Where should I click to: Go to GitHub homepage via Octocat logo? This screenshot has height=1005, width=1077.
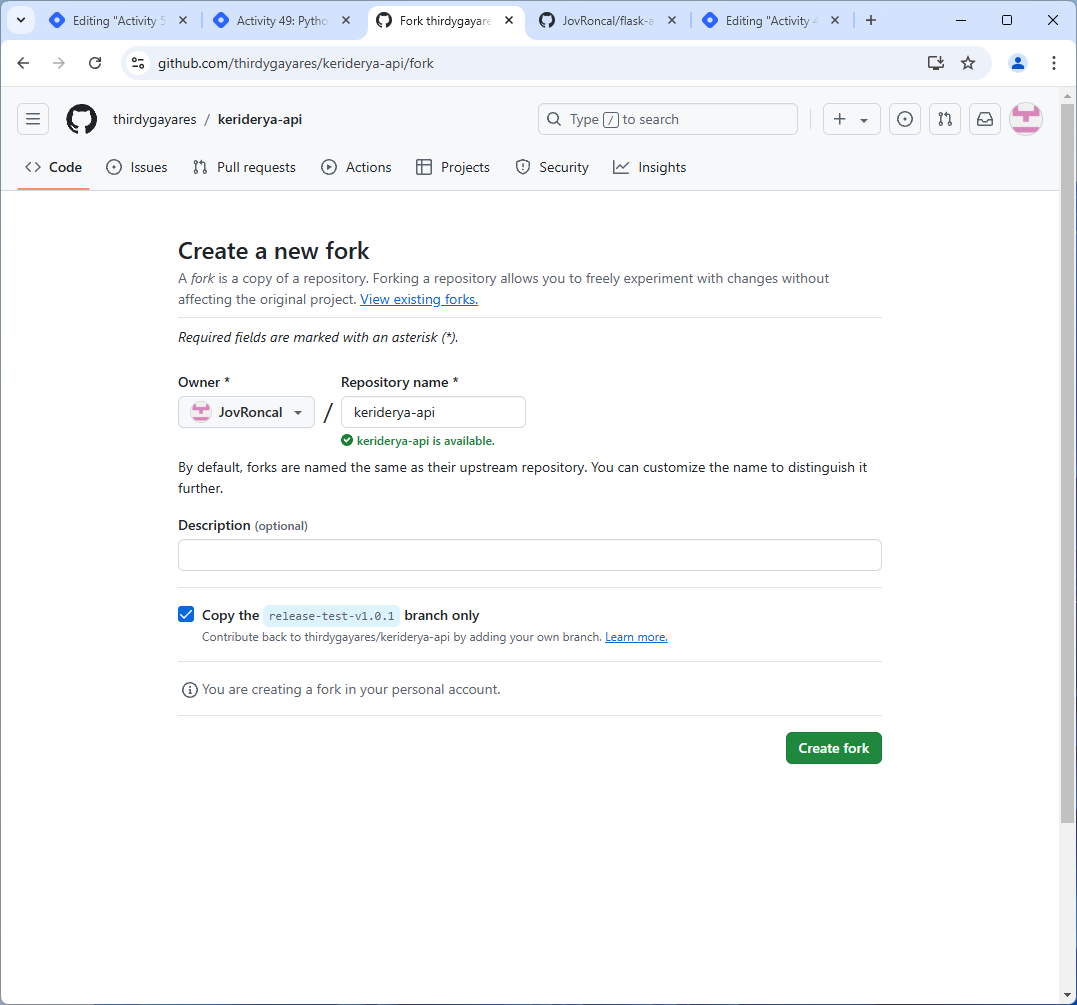[x=82, y=120]
